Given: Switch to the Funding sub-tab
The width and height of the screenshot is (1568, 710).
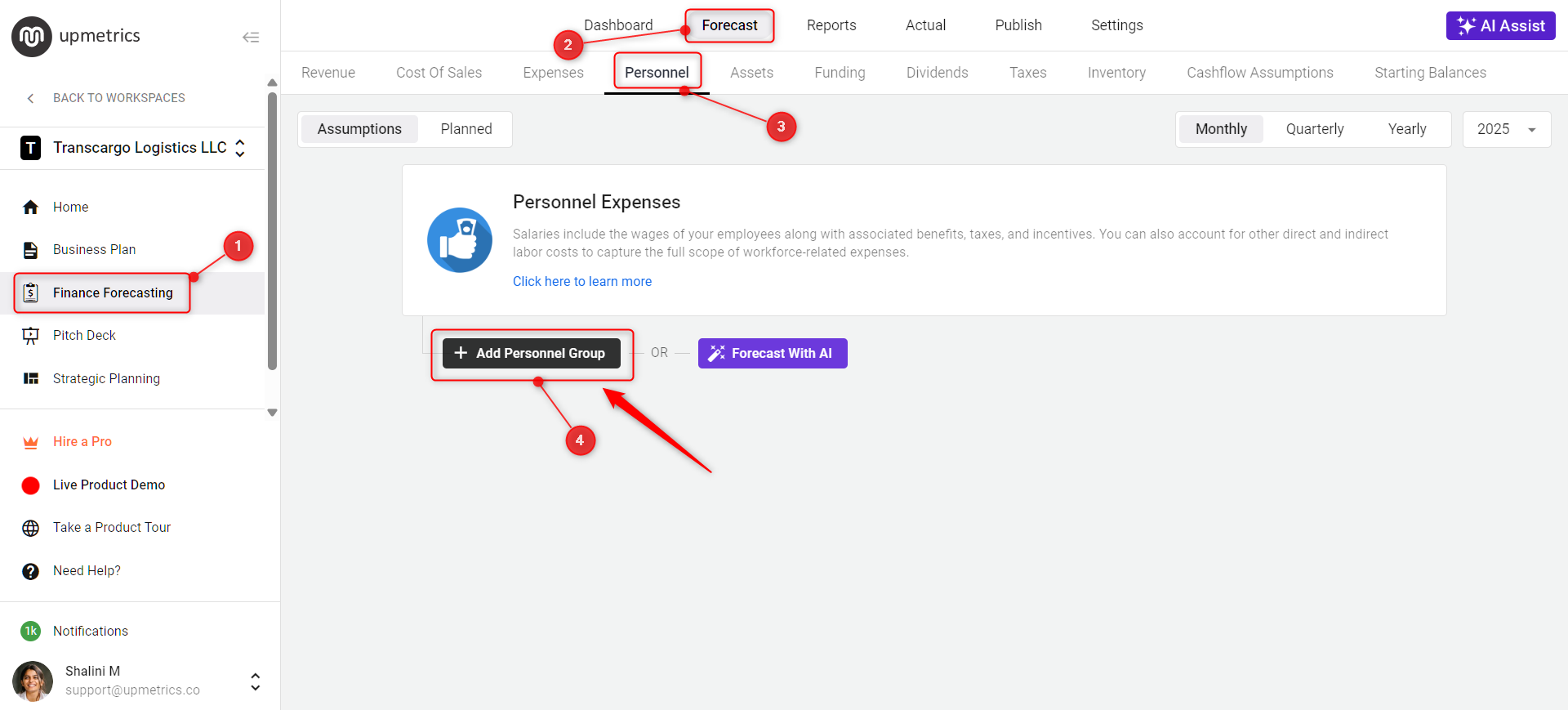Looking at the screenshot, I should 840,73.
